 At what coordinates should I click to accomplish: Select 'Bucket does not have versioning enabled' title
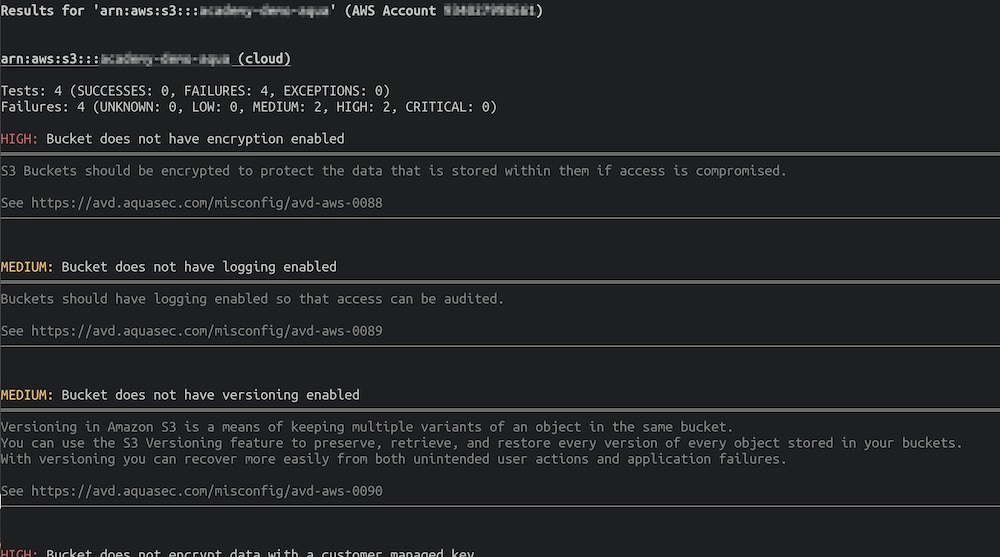pyautogui.click(x=210, y=396)
